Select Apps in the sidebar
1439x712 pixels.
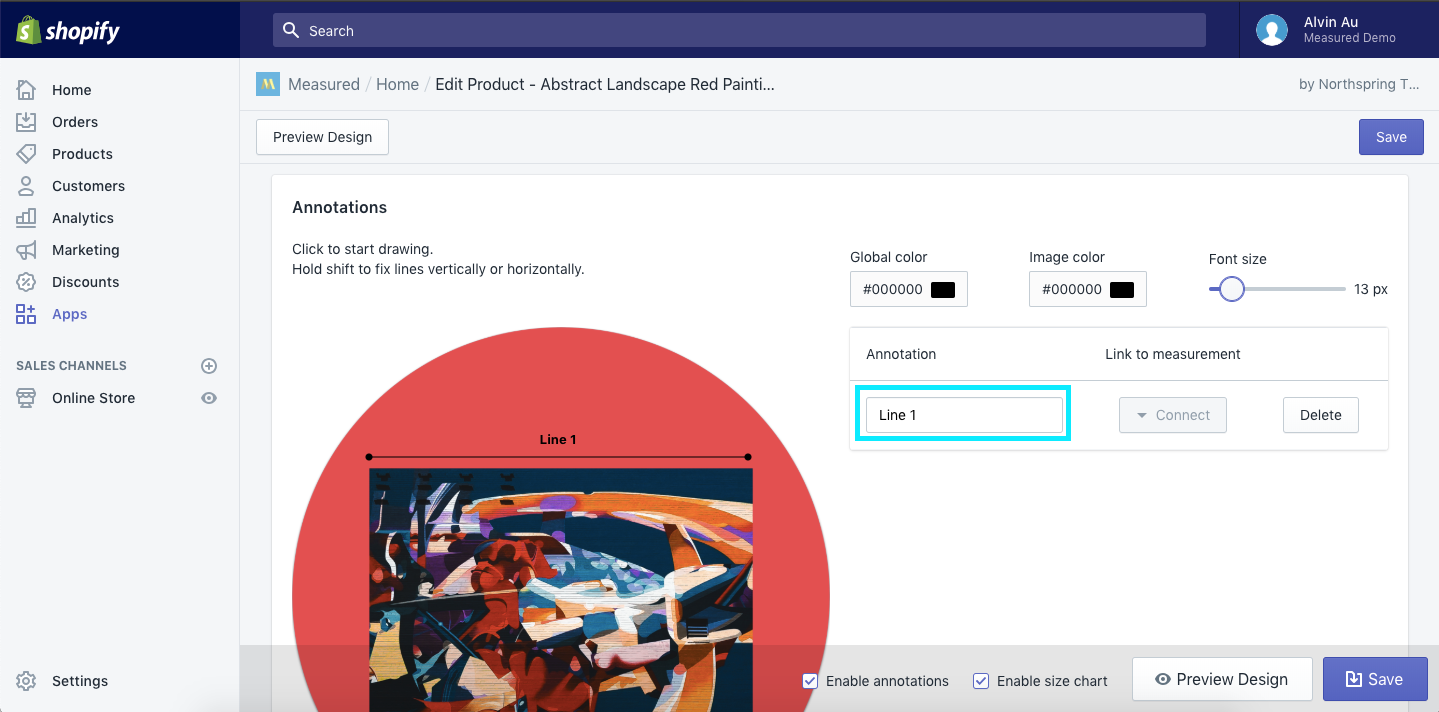click(x=70, y=314)
